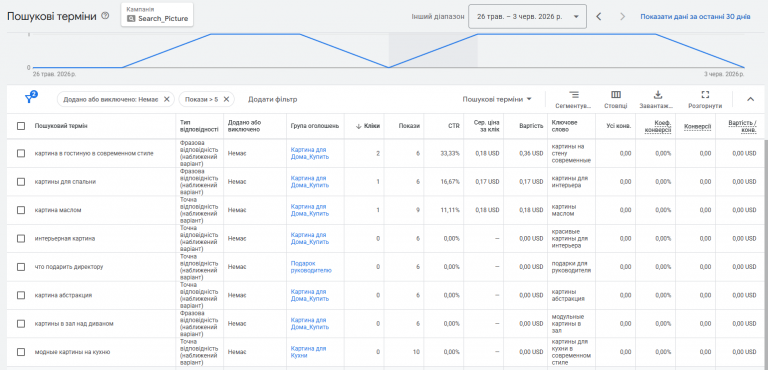Open the date range dropdown
Screen dimensions: 768x370
coord(528,17)
